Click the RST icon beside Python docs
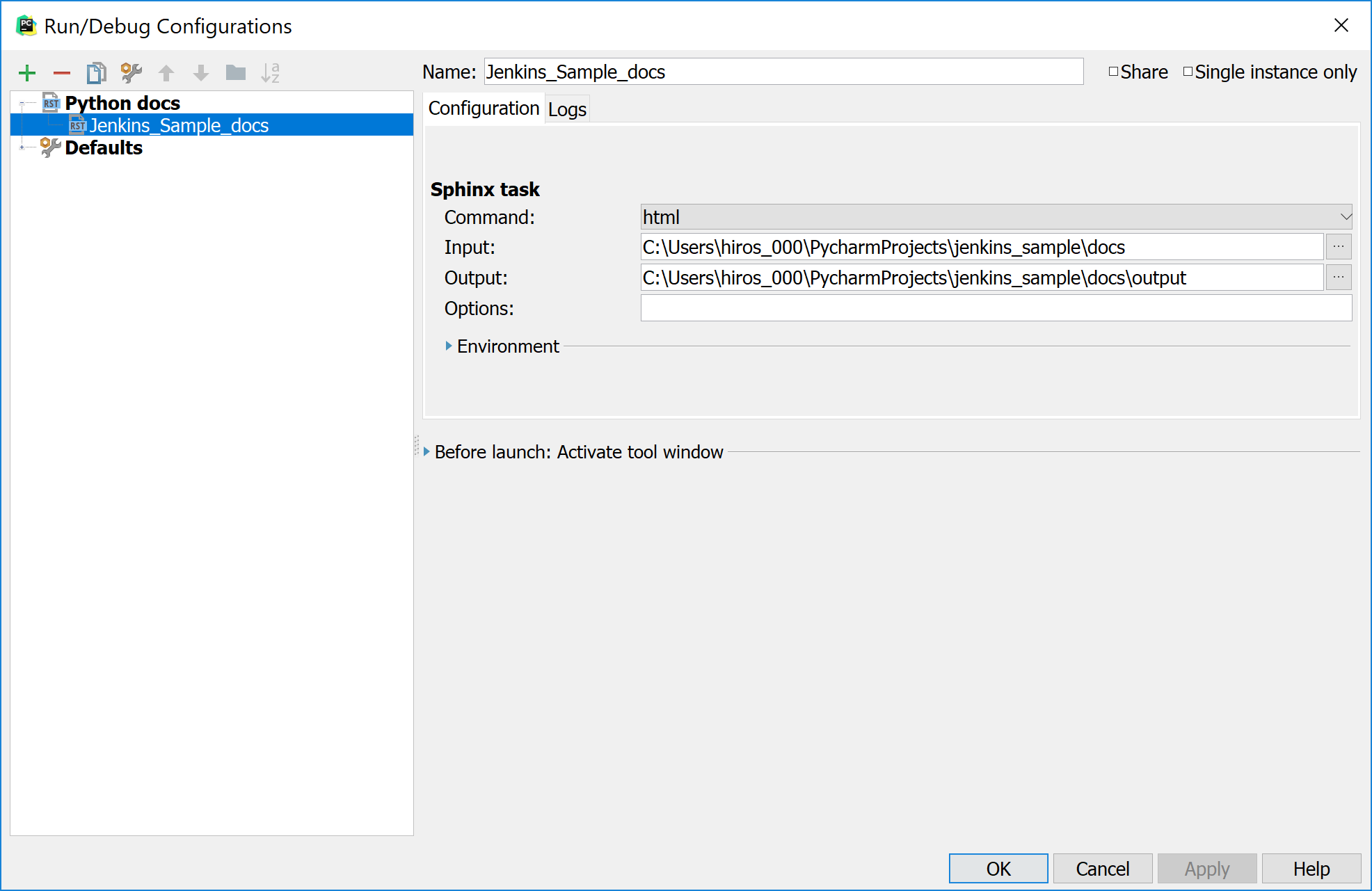 pos(51,103)
